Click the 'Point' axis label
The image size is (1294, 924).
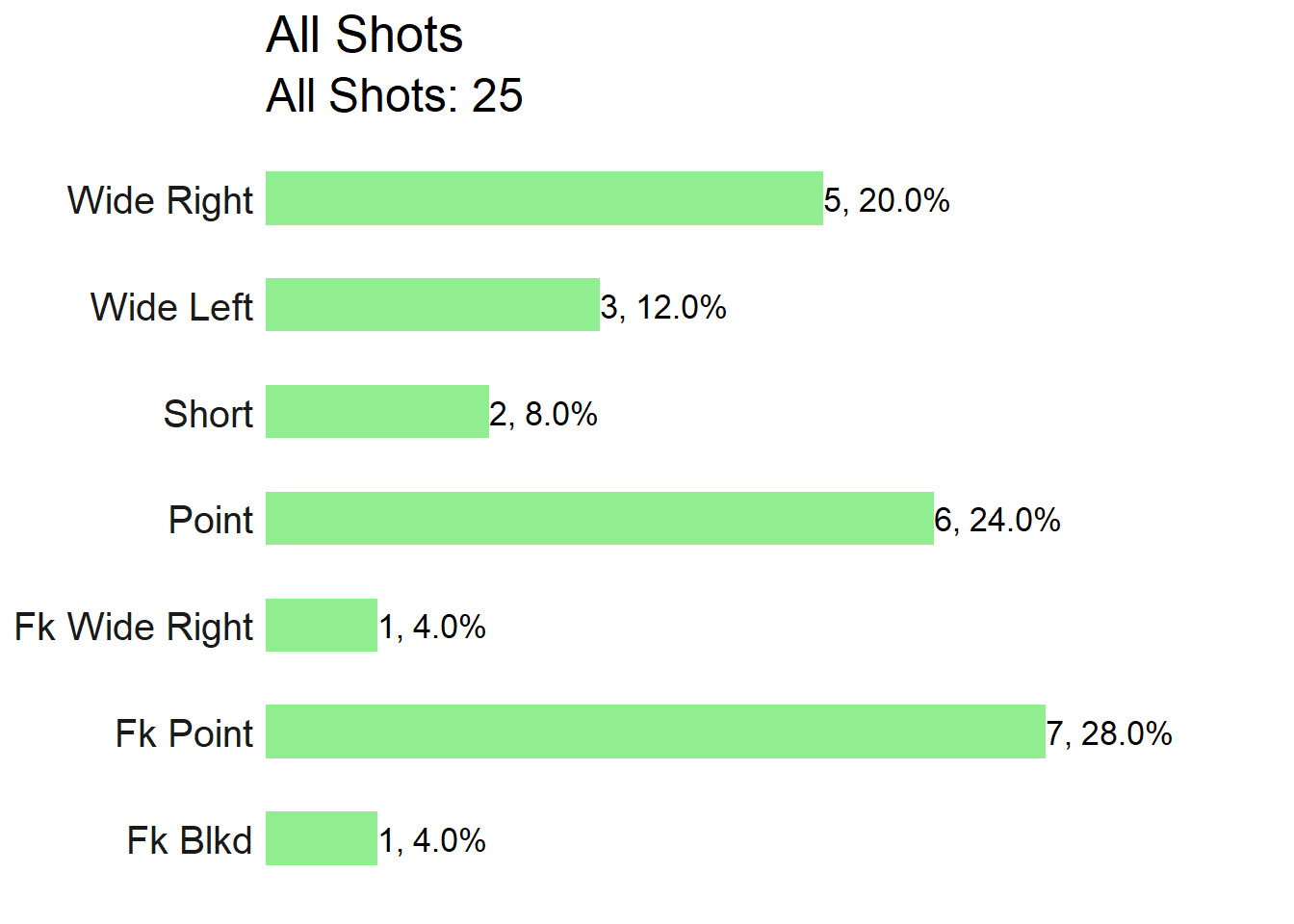coord(211,520)
